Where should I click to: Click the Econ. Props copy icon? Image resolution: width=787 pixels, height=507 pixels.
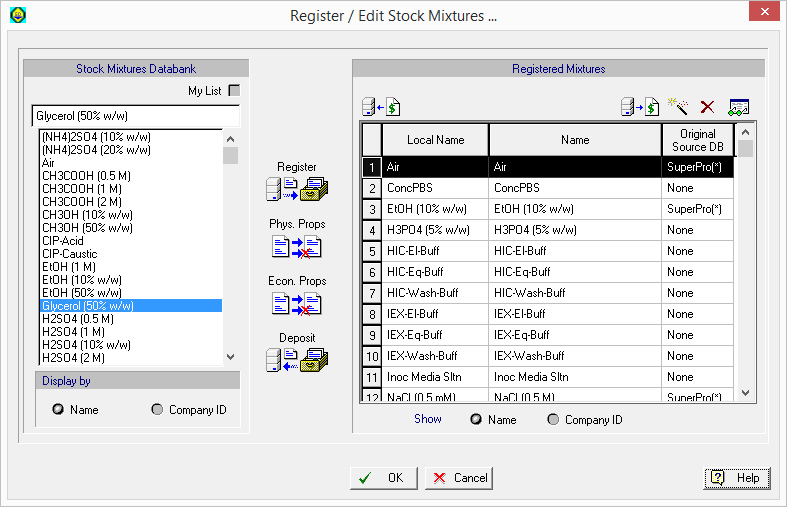297,304
